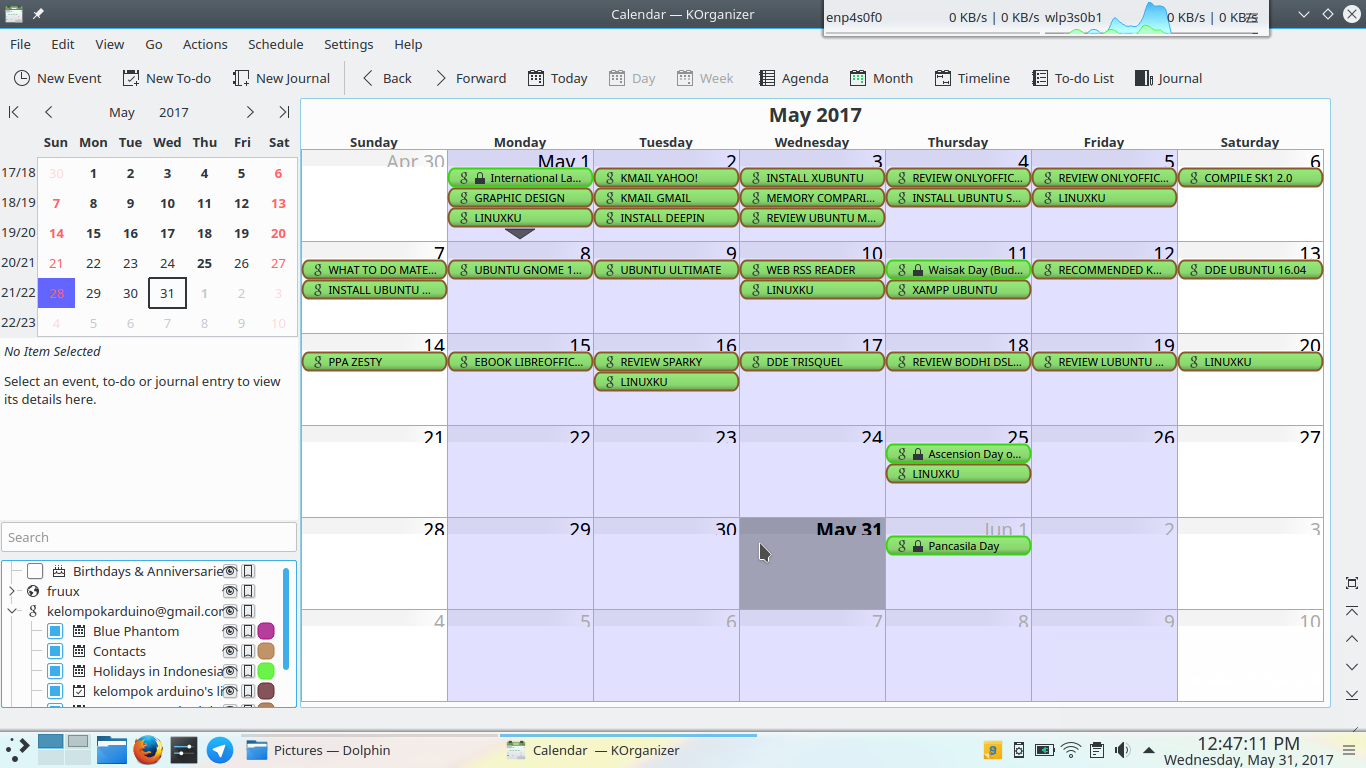
Task: Open the View menu
Action: coord(110,44)
